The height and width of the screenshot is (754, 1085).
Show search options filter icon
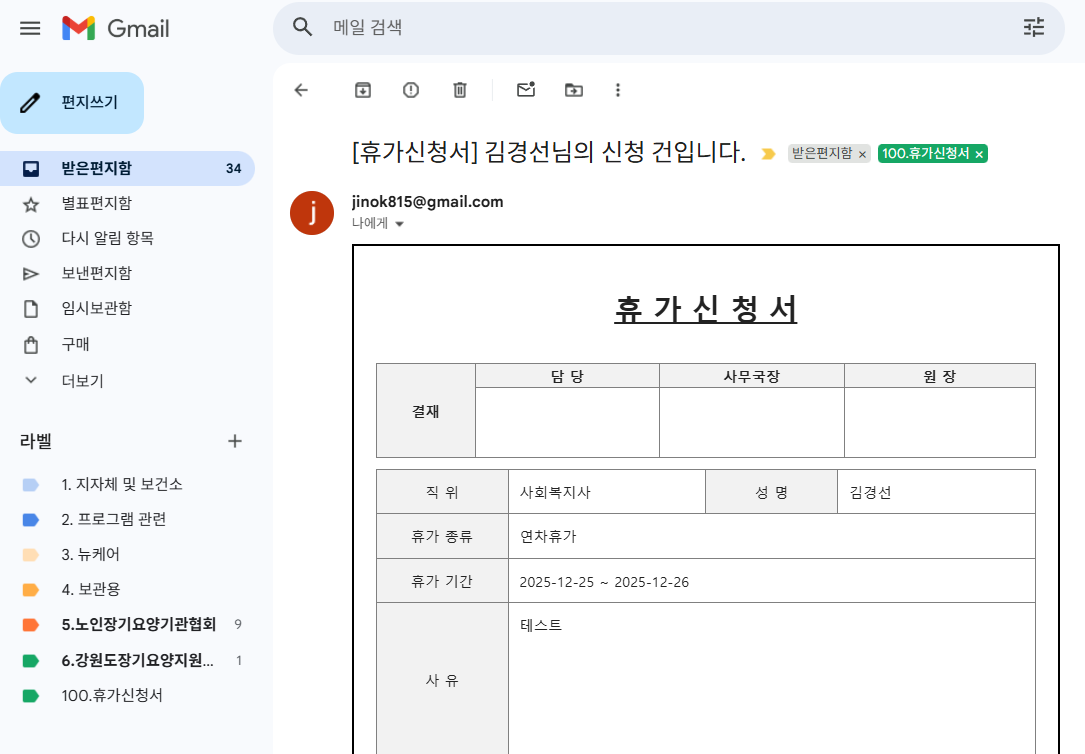click(1033, 27)
